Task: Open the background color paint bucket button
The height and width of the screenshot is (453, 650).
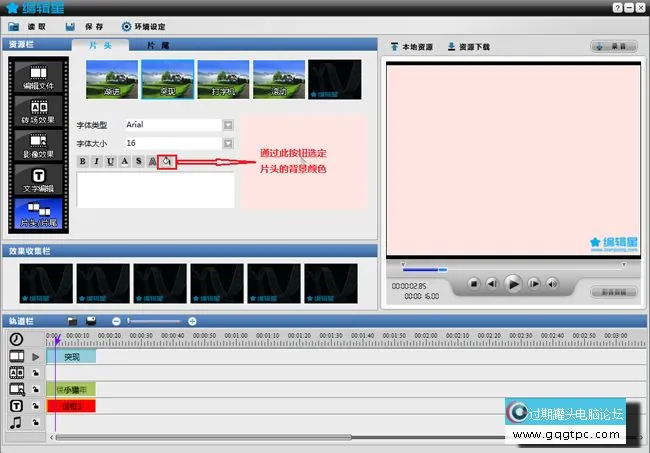Action: 167,161
